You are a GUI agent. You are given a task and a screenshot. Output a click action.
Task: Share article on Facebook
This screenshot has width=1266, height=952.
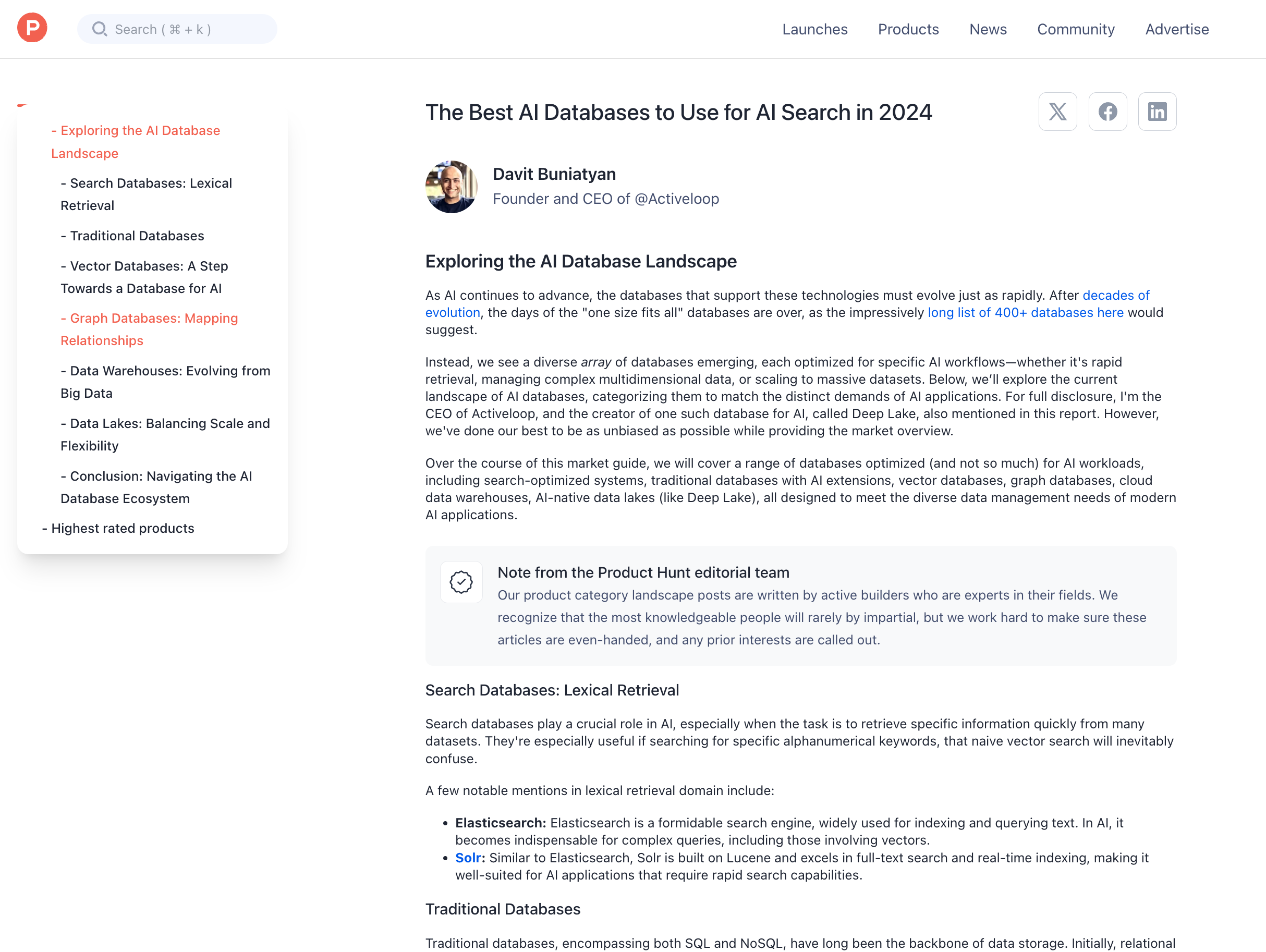pyautogui.click(x=1107, y=112)
